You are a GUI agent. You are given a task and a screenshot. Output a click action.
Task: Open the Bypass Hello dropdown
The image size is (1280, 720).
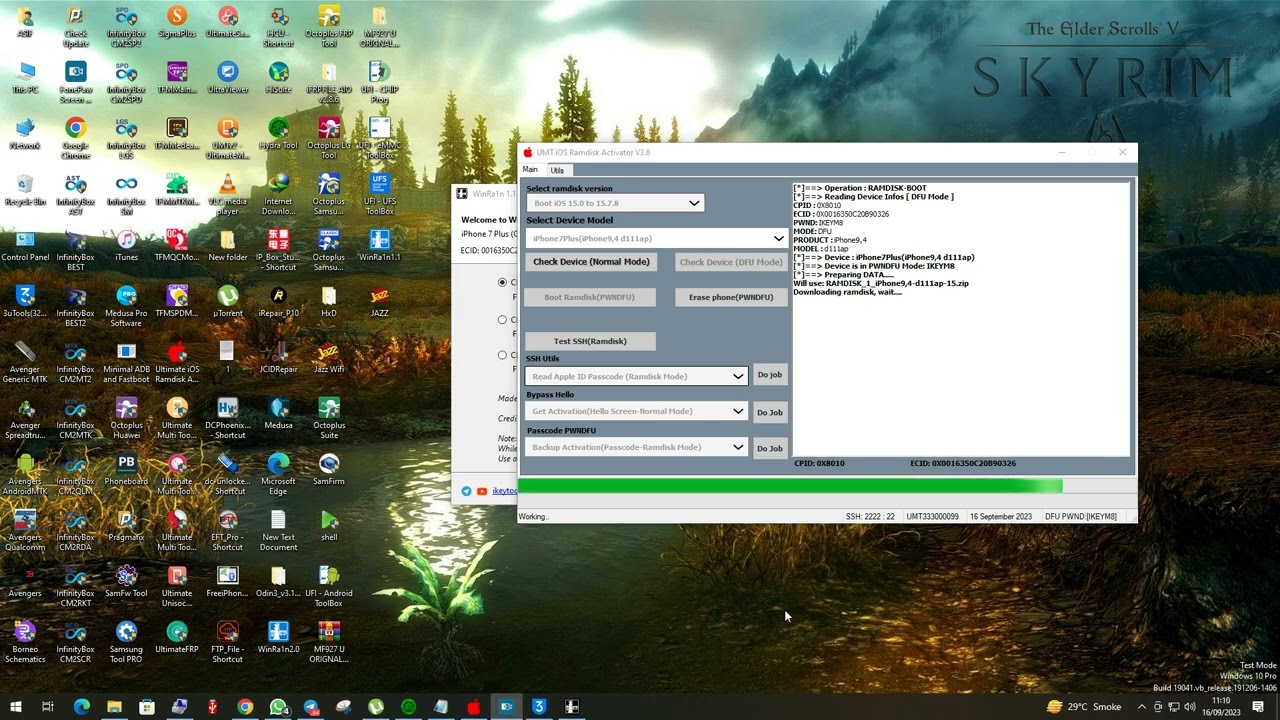tap(738, 411)
